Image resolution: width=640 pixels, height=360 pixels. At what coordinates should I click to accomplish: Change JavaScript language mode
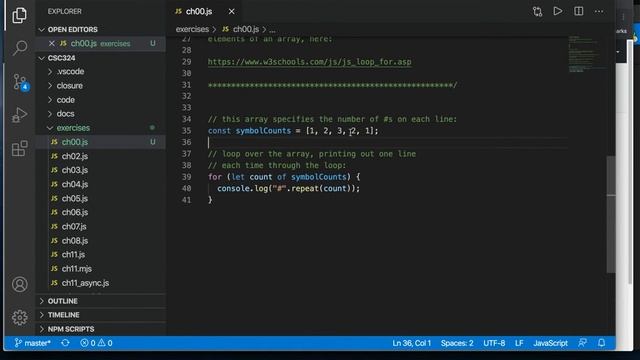click(550, 343)
